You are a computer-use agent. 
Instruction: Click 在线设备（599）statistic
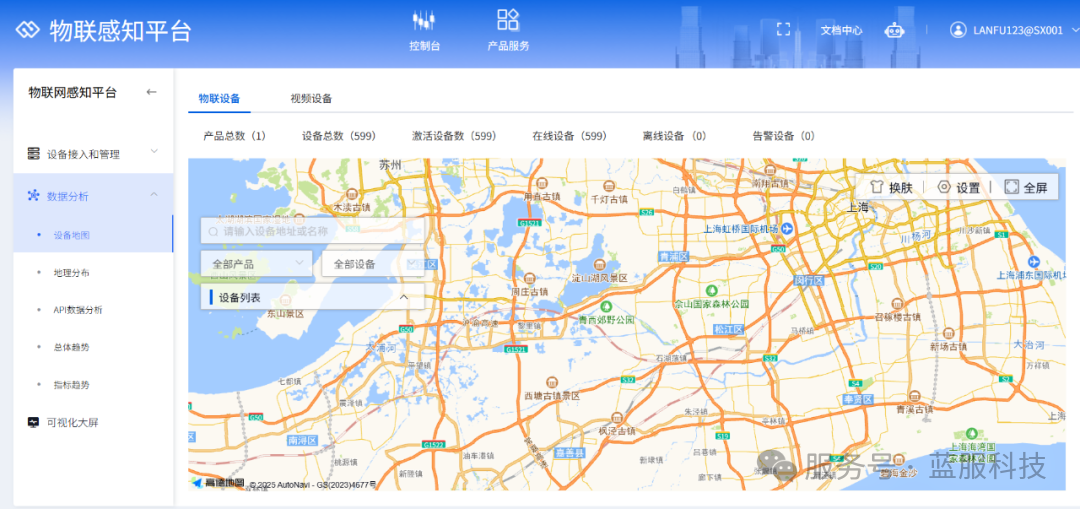click(569, 136)
